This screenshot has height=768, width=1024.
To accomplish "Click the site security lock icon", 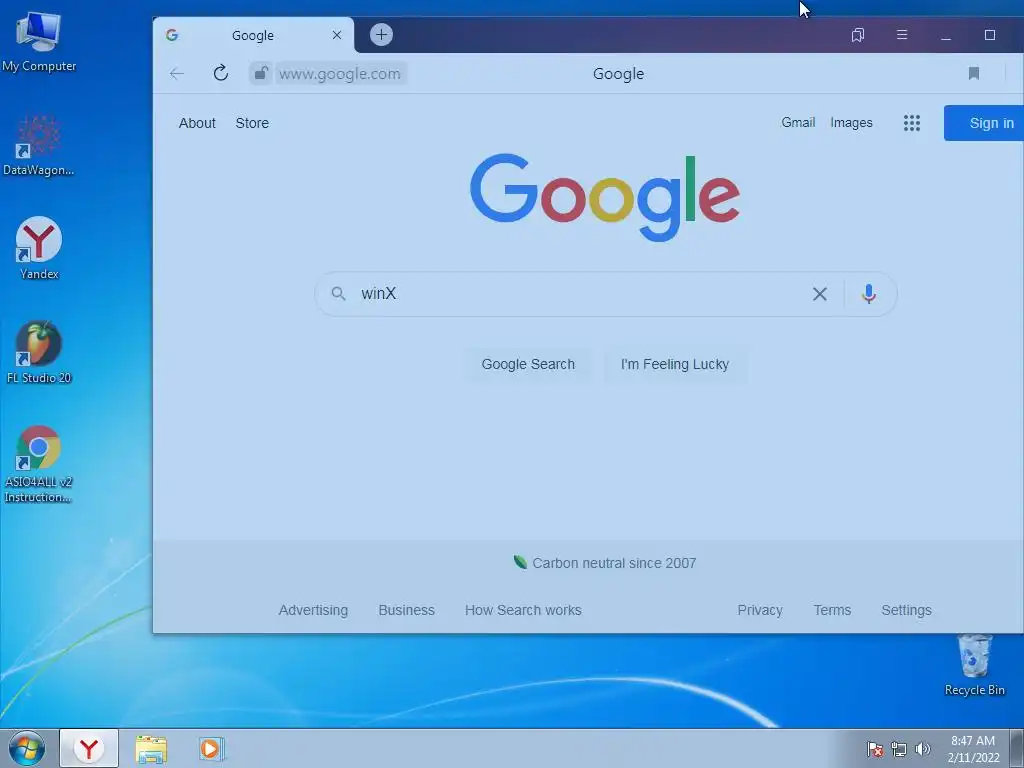I will point(261,73).
